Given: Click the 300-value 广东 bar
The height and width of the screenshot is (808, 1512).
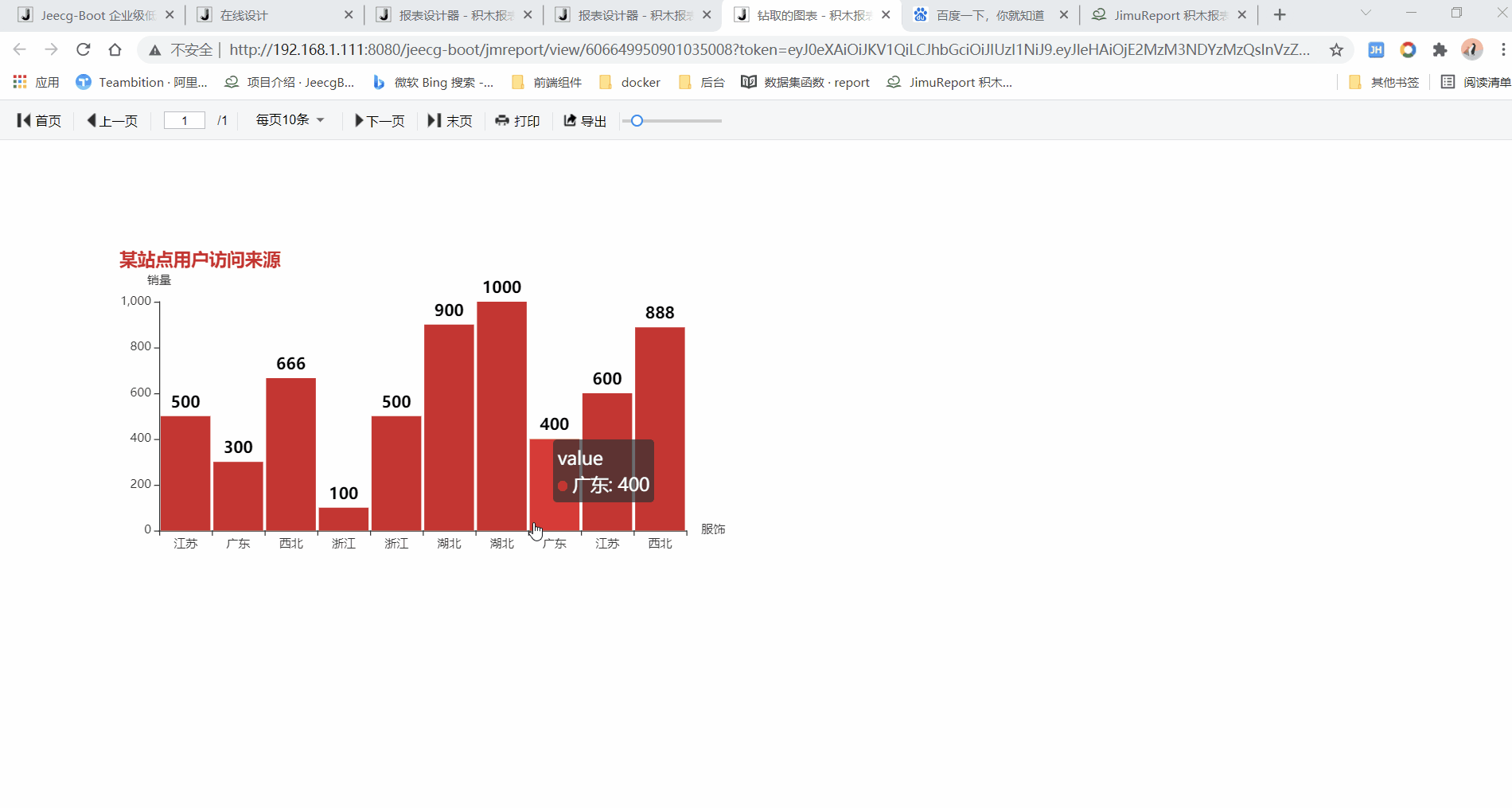Looking at the screenshot, I should [238, 496].
